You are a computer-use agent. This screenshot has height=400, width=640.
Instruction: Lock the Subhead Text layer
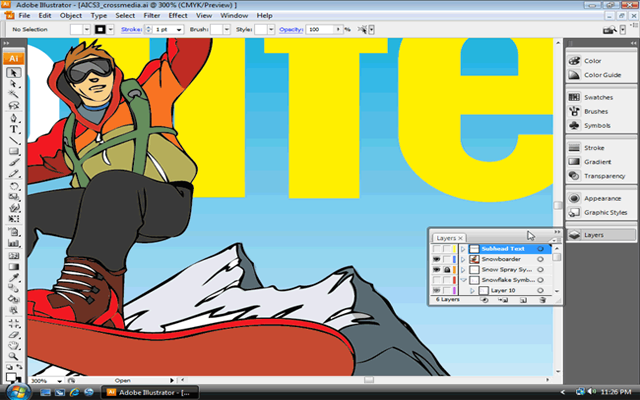[447, 249]
